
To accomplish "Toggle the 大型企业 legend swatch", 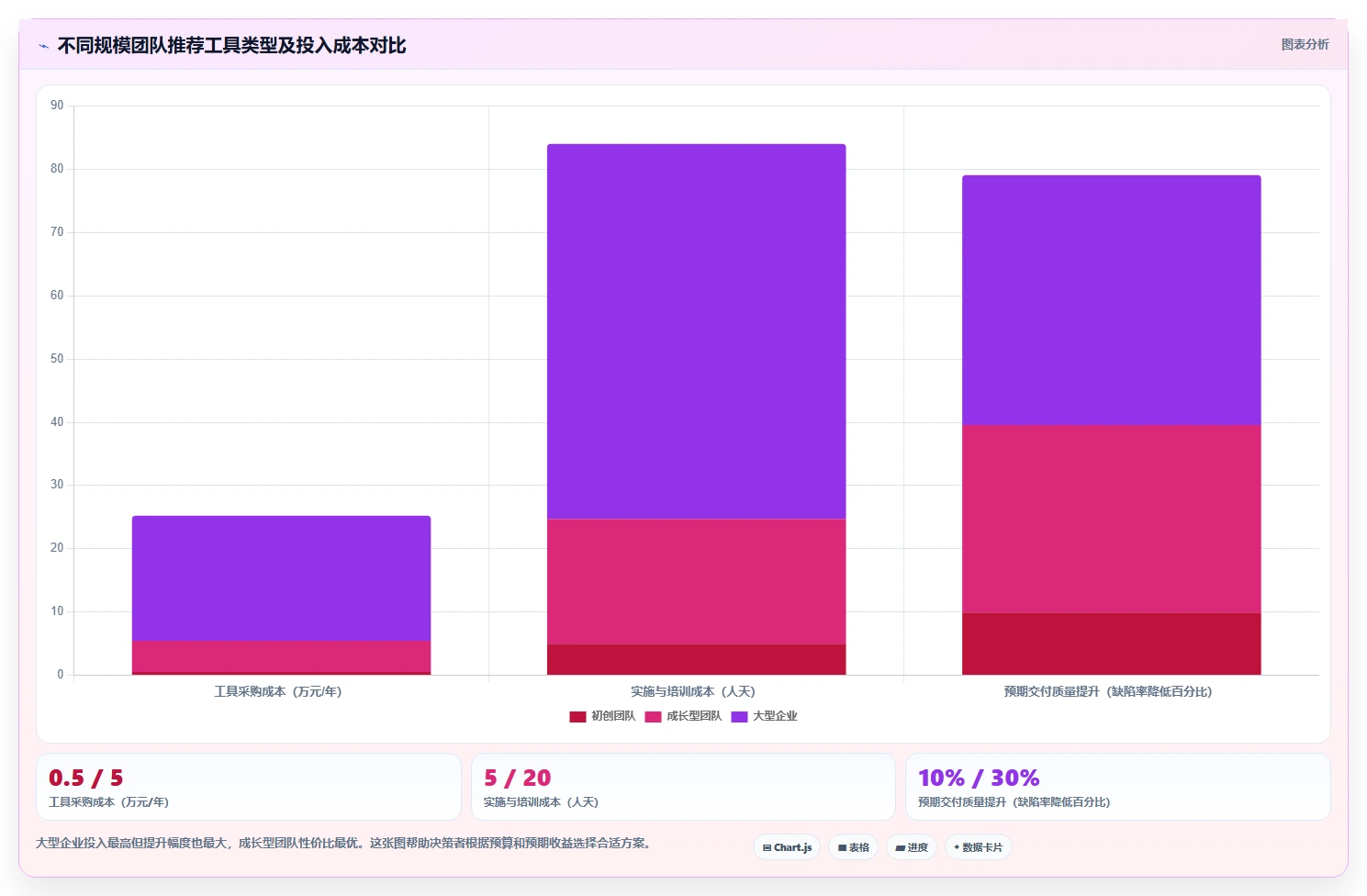I will click(x=739, y=717).
